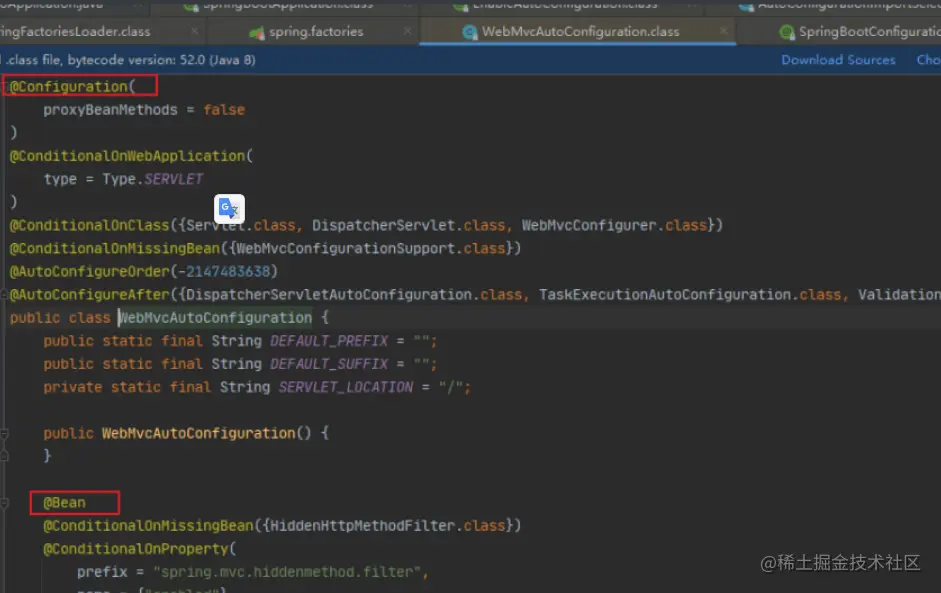This screenshot has height=593, width=941.
Task: Click DispatcherServletAutoConfiguration.class reference
Action: (x=354, y=295)
